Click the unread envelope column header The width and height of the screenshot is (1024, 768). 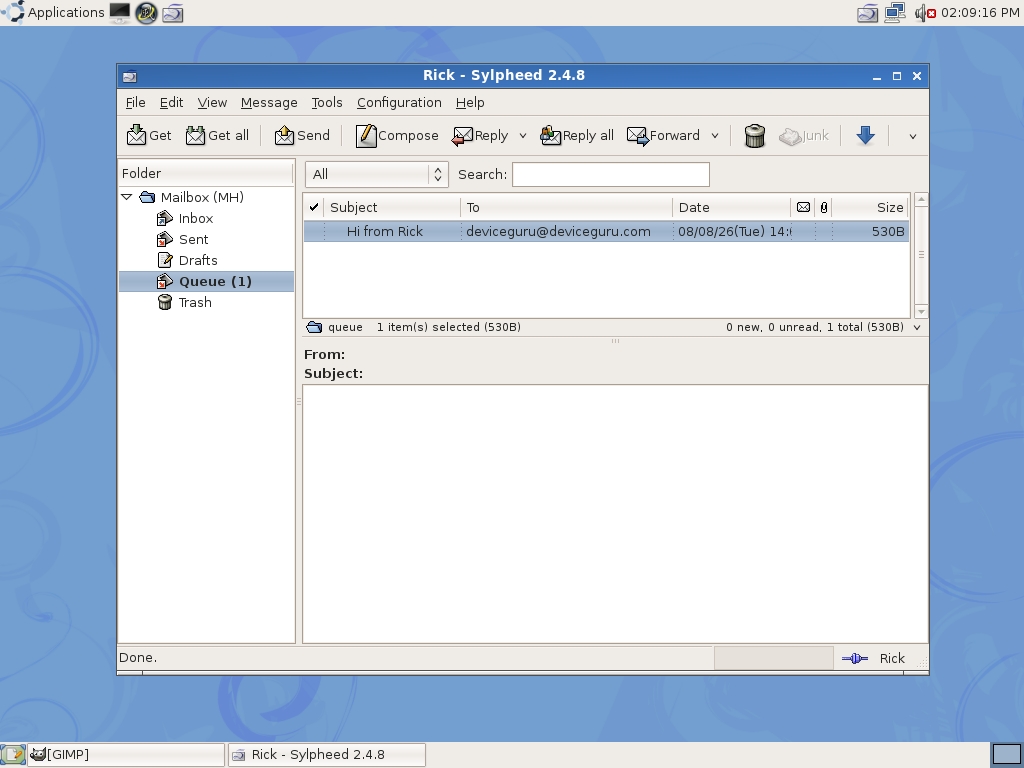pyautogui.click(x=803, y=207)
